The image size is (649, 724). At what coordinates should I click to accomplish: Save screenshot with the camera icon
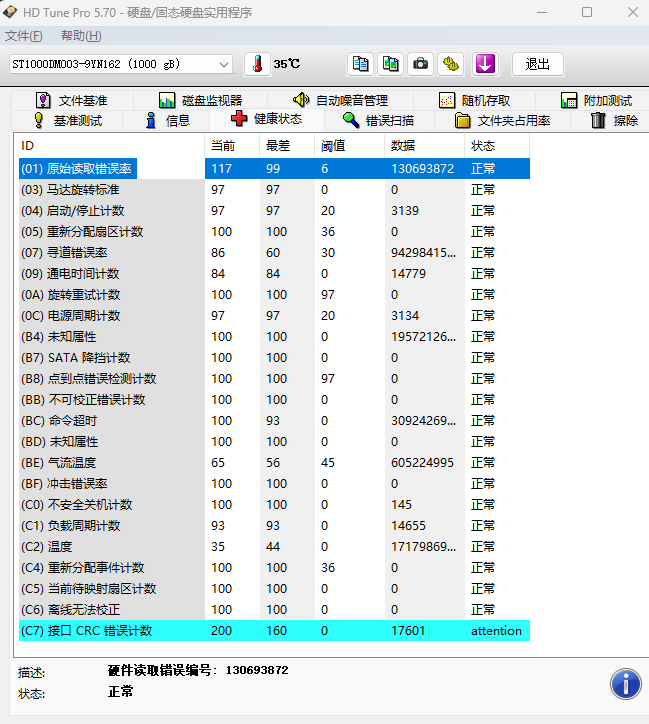click(x=421, y=64)
